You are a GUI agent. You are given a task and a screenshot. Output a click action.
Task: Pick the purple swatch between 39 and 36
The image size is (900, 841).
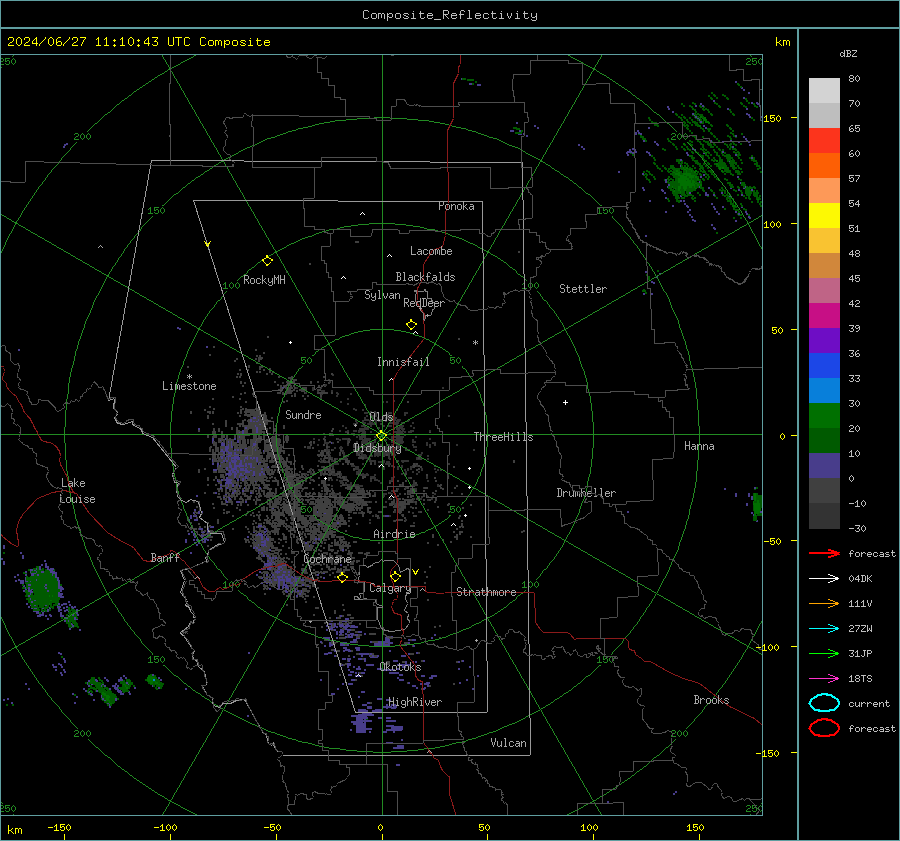click(824, 341)
